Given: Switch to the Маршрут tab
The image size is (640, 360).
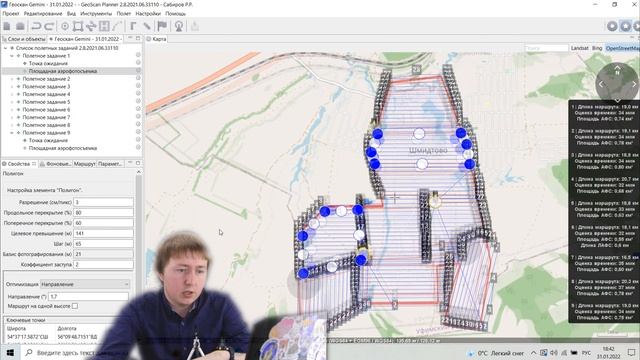Looking at the screenshot, I should [x=84, y=164].
